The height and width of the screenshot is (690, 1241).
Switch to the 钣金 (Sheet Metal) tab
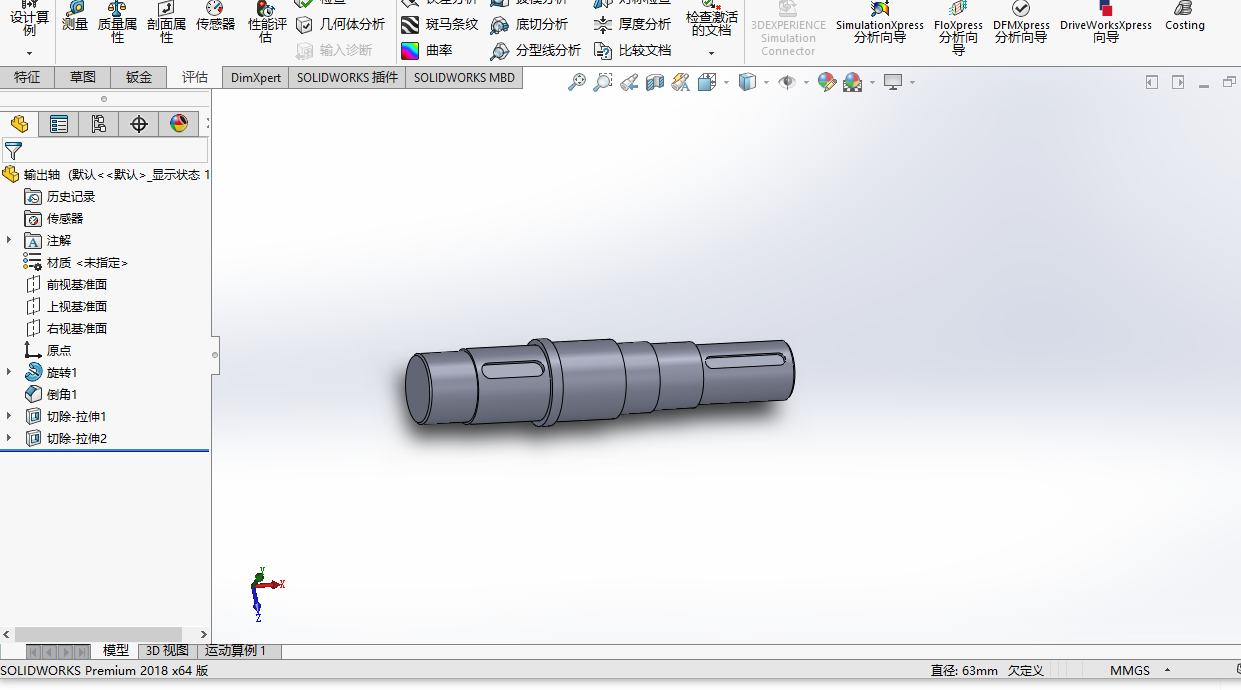[139, 77]
